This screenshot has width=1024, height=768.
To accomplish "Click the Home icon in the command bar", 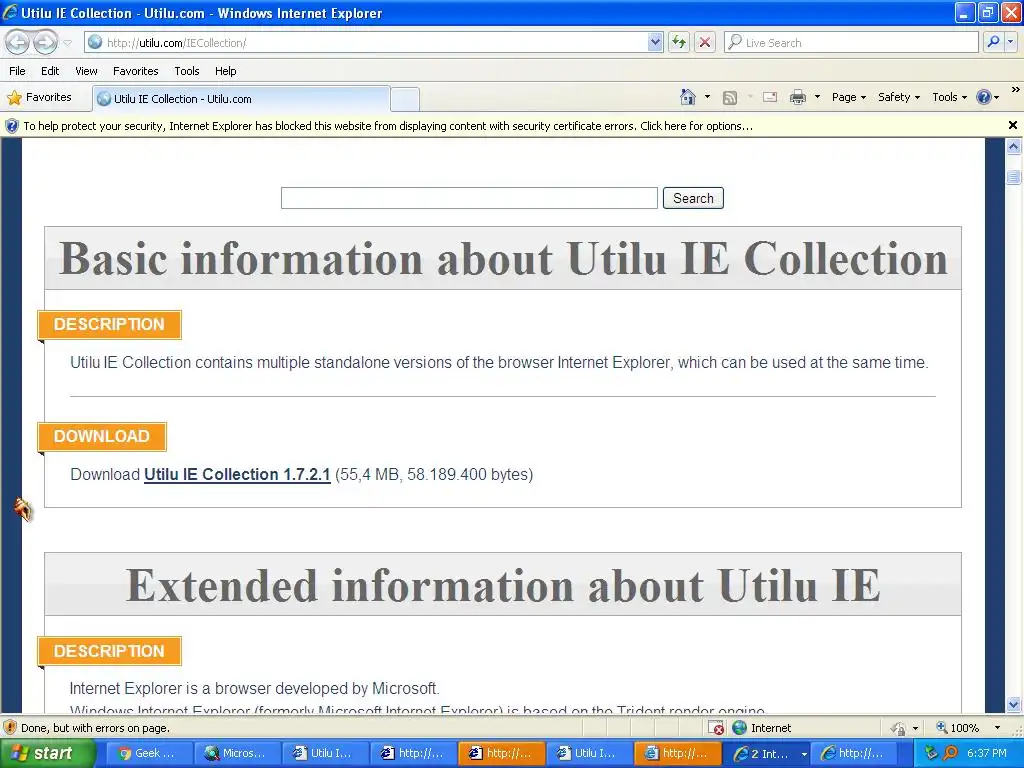I will point(688,97).
